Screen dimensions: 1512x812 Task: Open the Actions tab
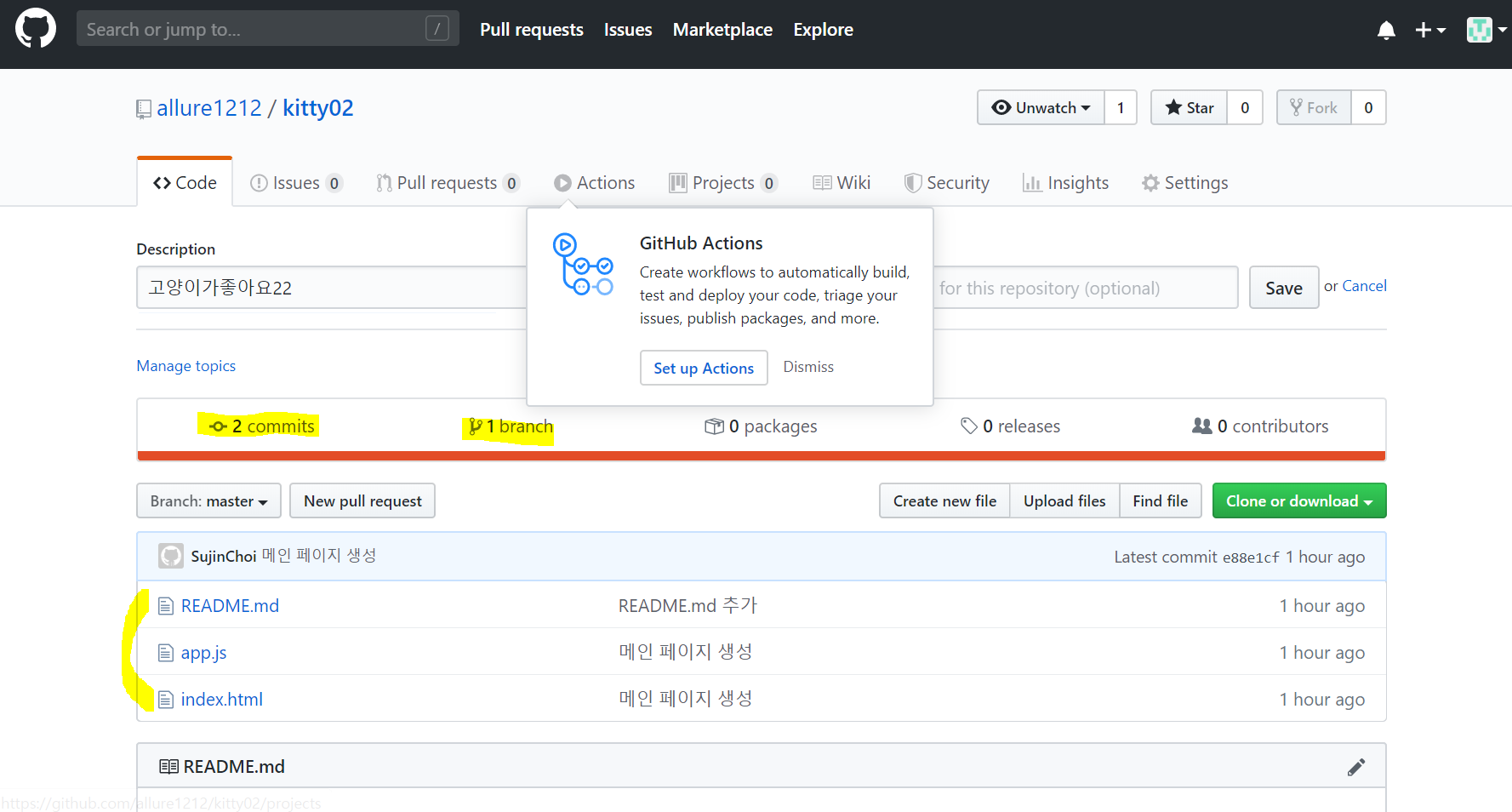(594, 183)
